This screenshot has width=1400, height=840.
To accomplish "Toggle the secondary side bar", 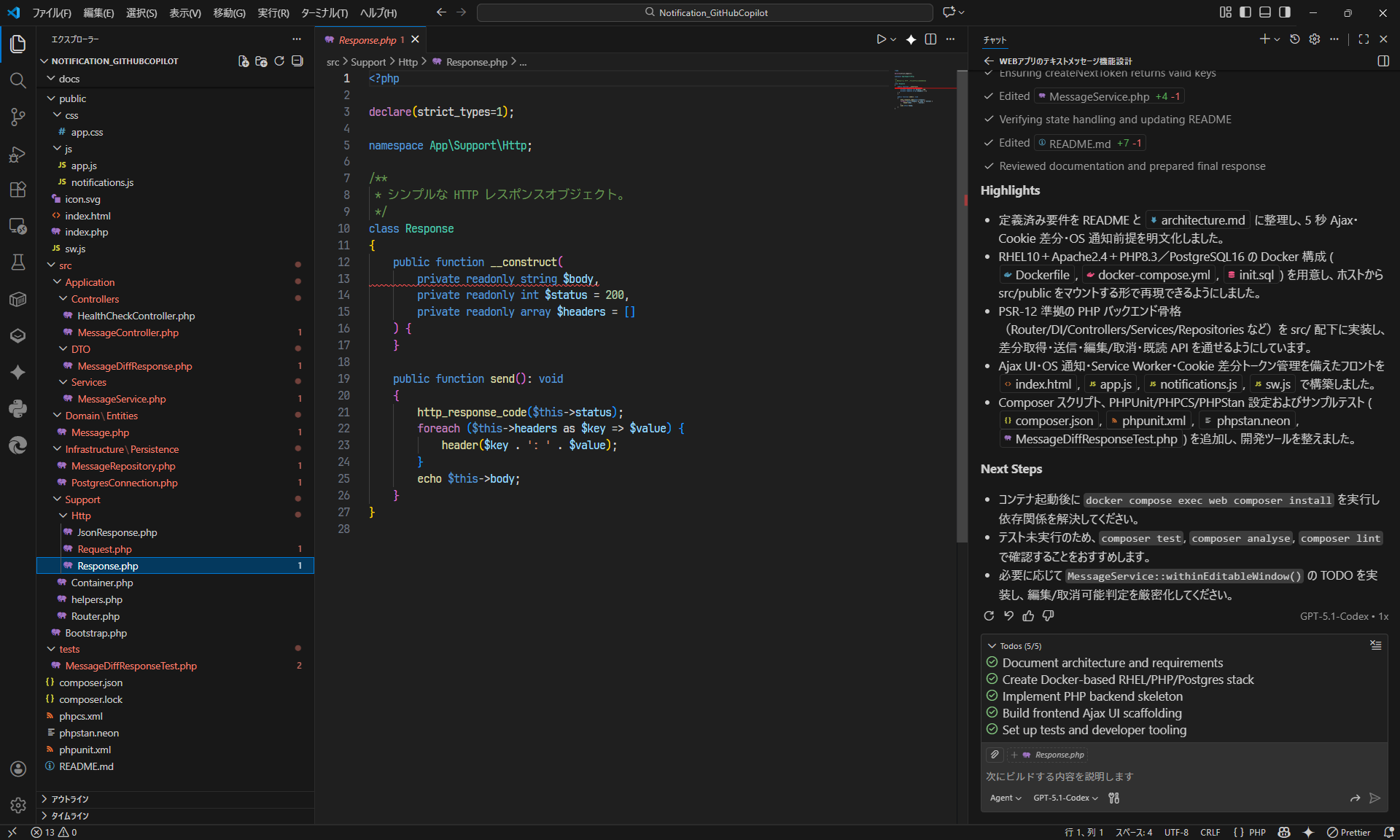I will (x=1284, y=12).
